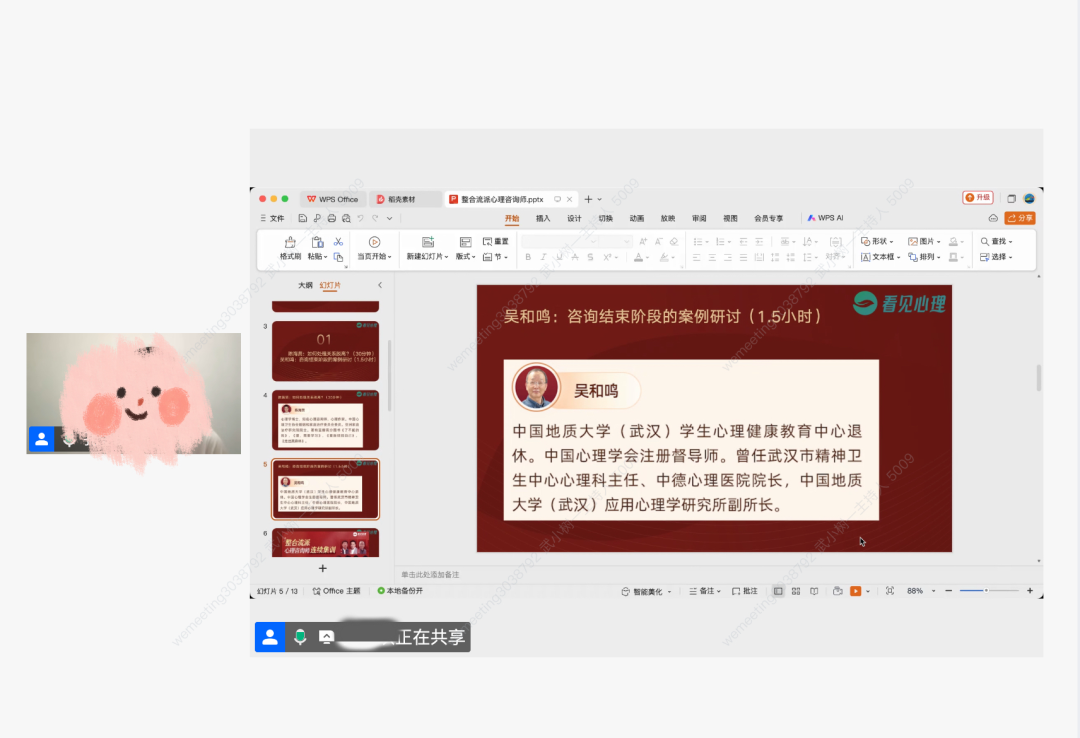Click the Find (查找) magnifier icon
The height and width of the screenshot is (738, 1080).
tap(985, 241)
